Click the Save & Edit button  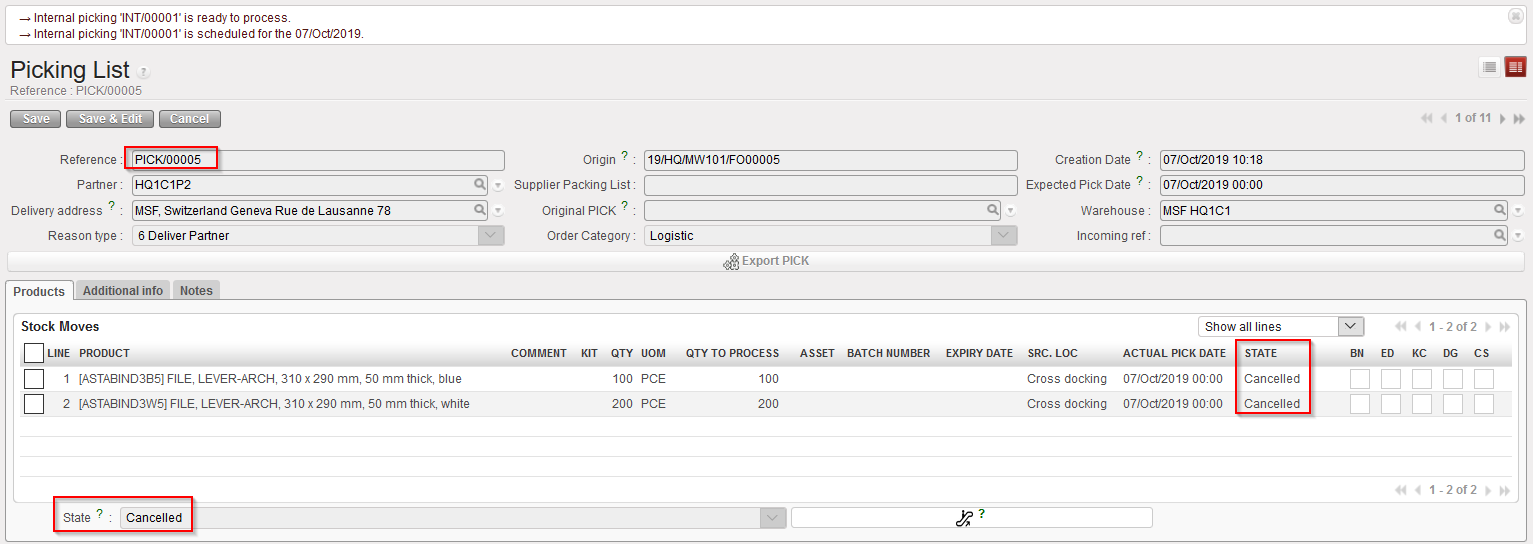point(110,119)
